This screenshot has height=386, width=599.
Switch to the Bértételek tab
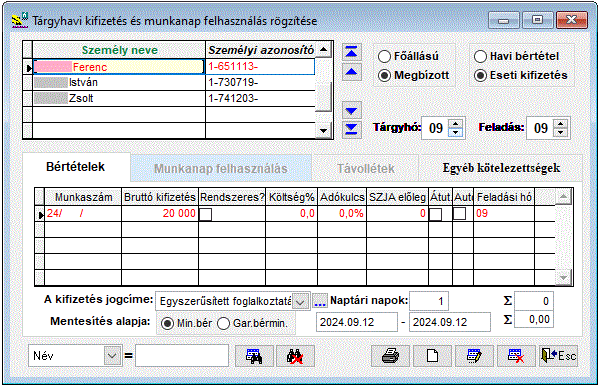pyautogui.click(x=76, y=167)
